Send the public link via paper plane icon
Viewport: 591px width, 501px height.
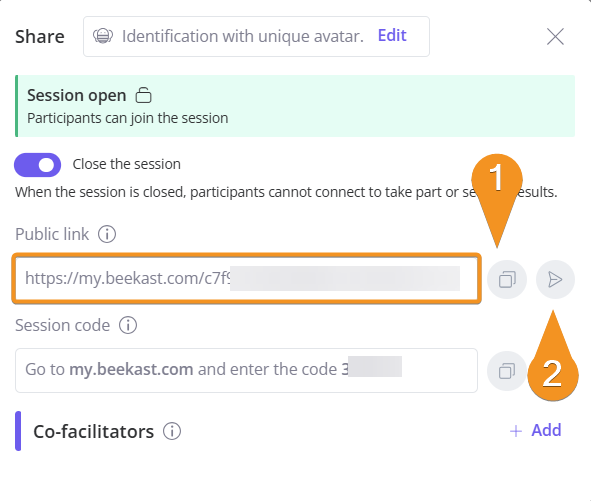[555, 279]
